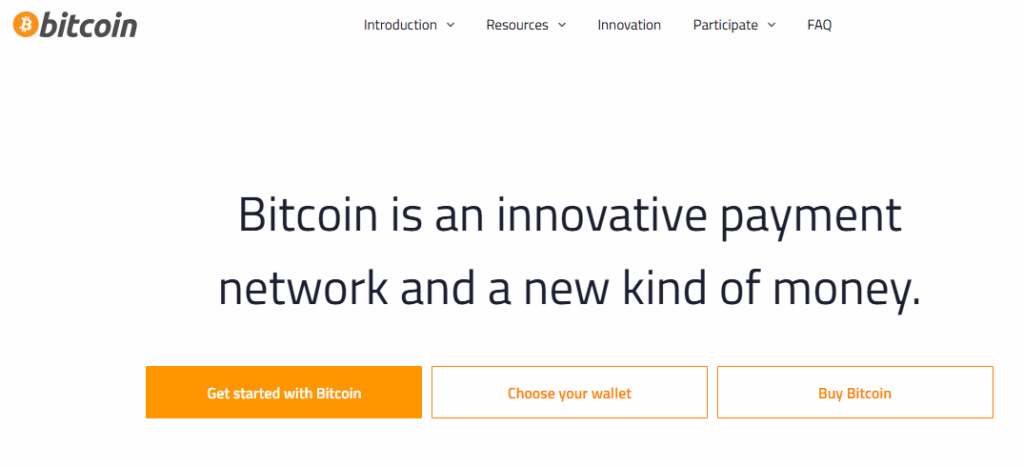1024x468 pixels.
Task: Open the Introduction menu
Action: [400, 25]
